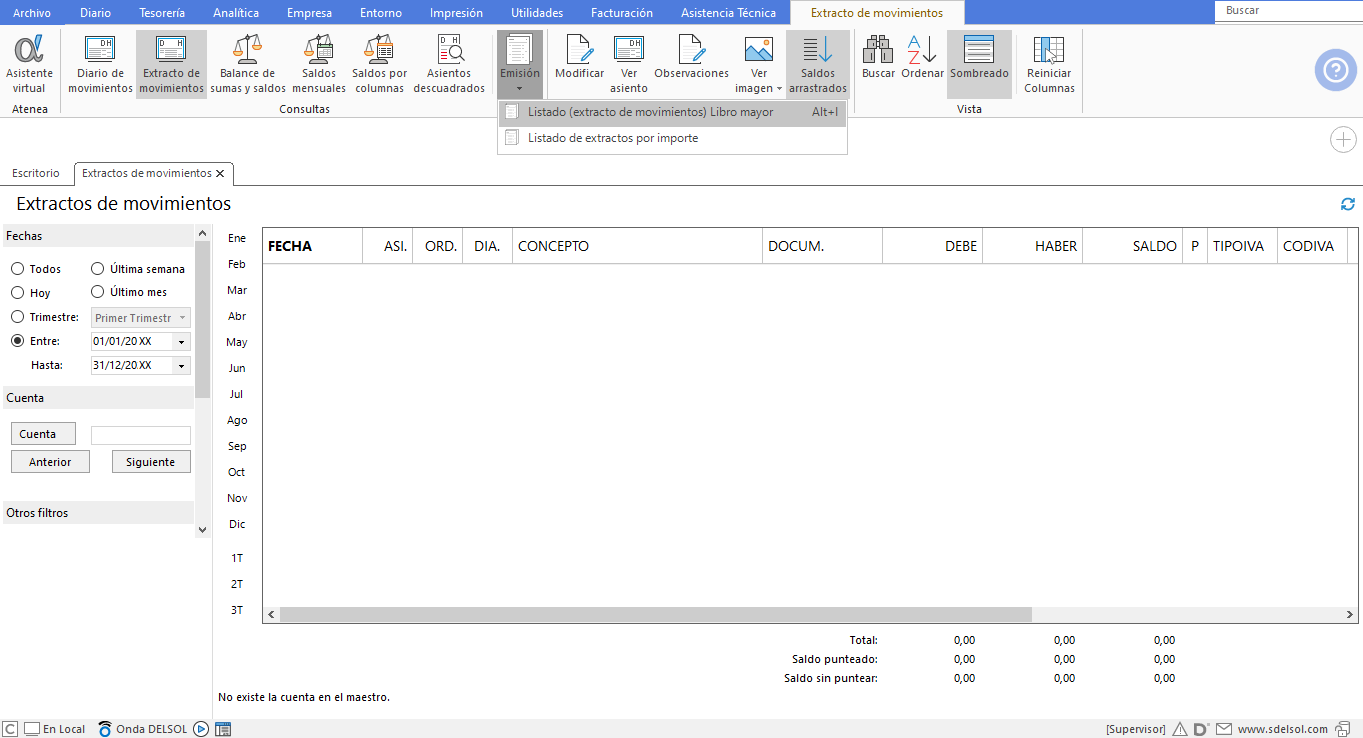Screen dimensions: 1363x738
Task: Collapse the Cuenta section header
Action: coord(98,398)
